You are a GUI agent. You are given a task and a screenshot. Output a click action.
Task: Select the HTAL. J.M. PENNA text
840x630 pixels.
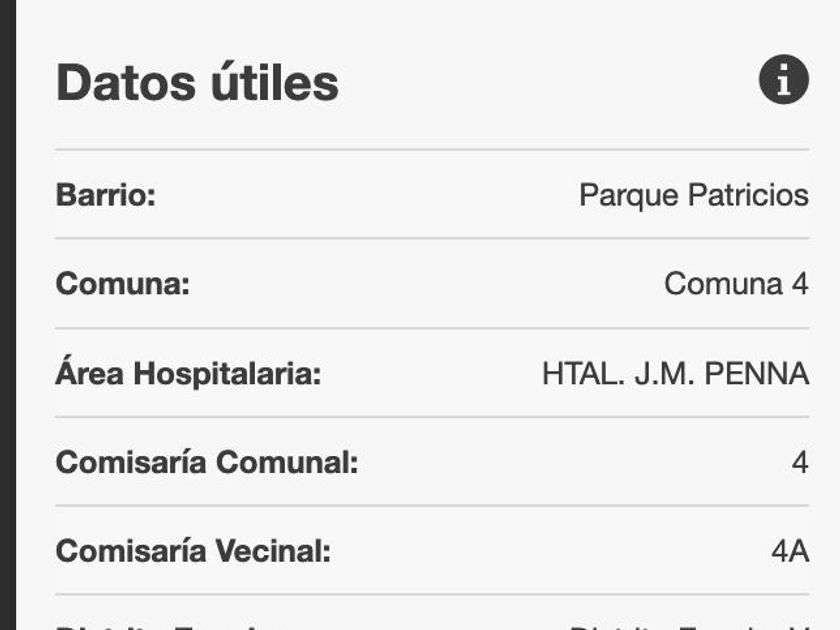tap(675, 374)
